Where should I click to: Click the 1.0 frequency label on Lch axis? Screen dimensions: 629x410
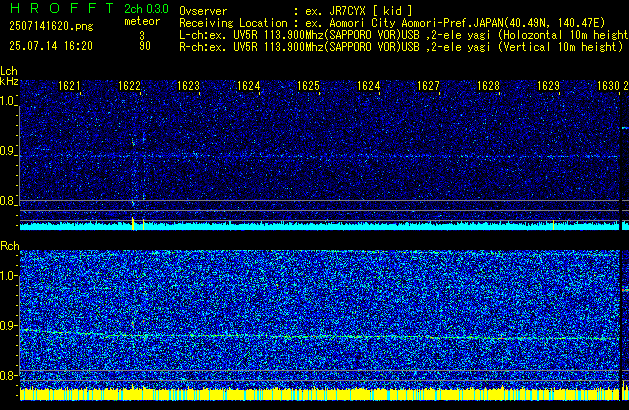8,101
